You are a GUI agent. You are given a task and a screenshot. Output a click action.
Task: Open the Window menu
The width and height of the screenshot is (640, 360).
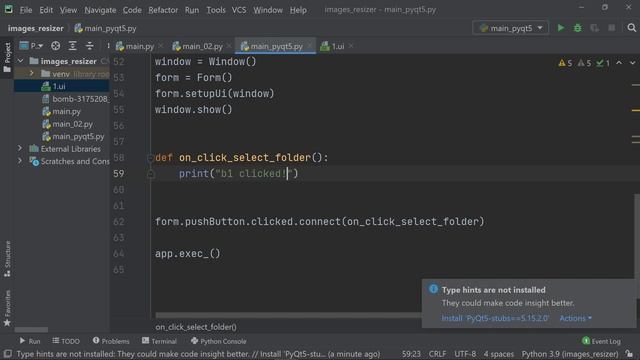pyautogui.click(x=268, y=10)
